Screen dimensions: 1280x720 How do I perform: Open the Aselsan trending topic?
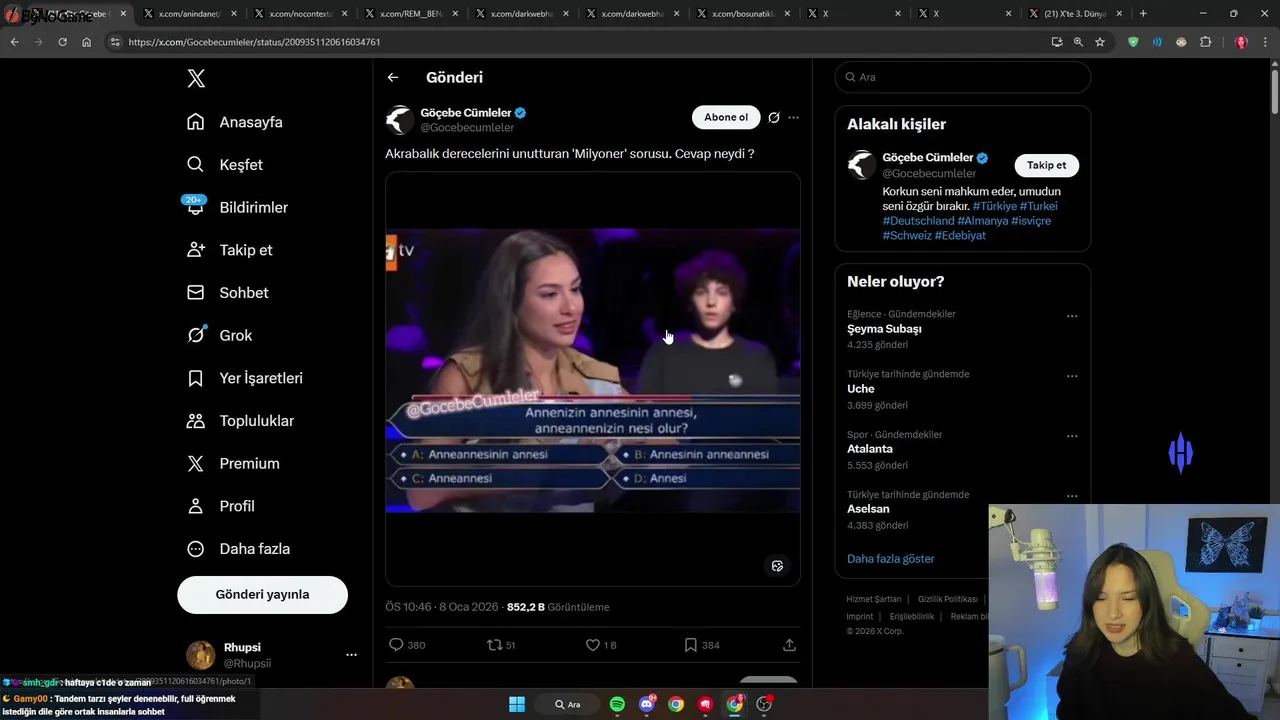coord(868,509)
